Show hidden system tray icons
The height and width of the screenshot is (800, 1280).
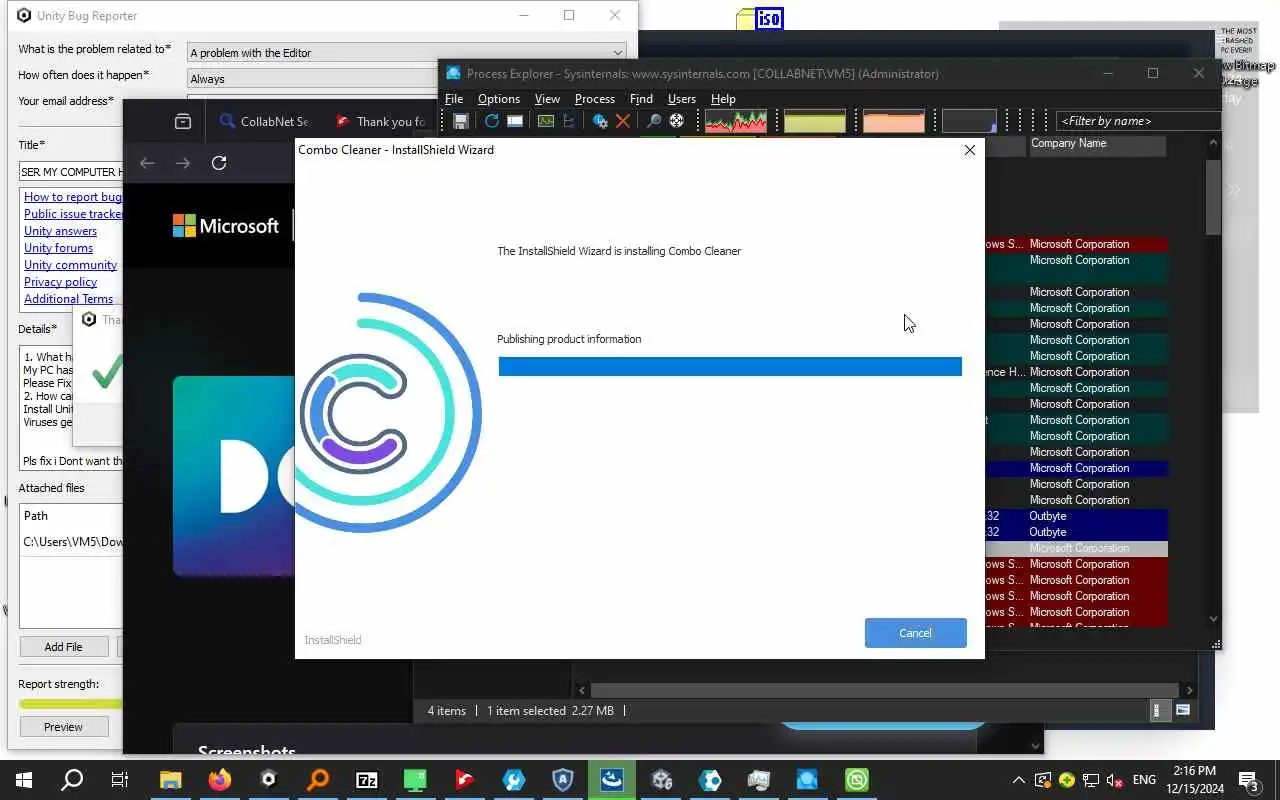[1018, 780]
